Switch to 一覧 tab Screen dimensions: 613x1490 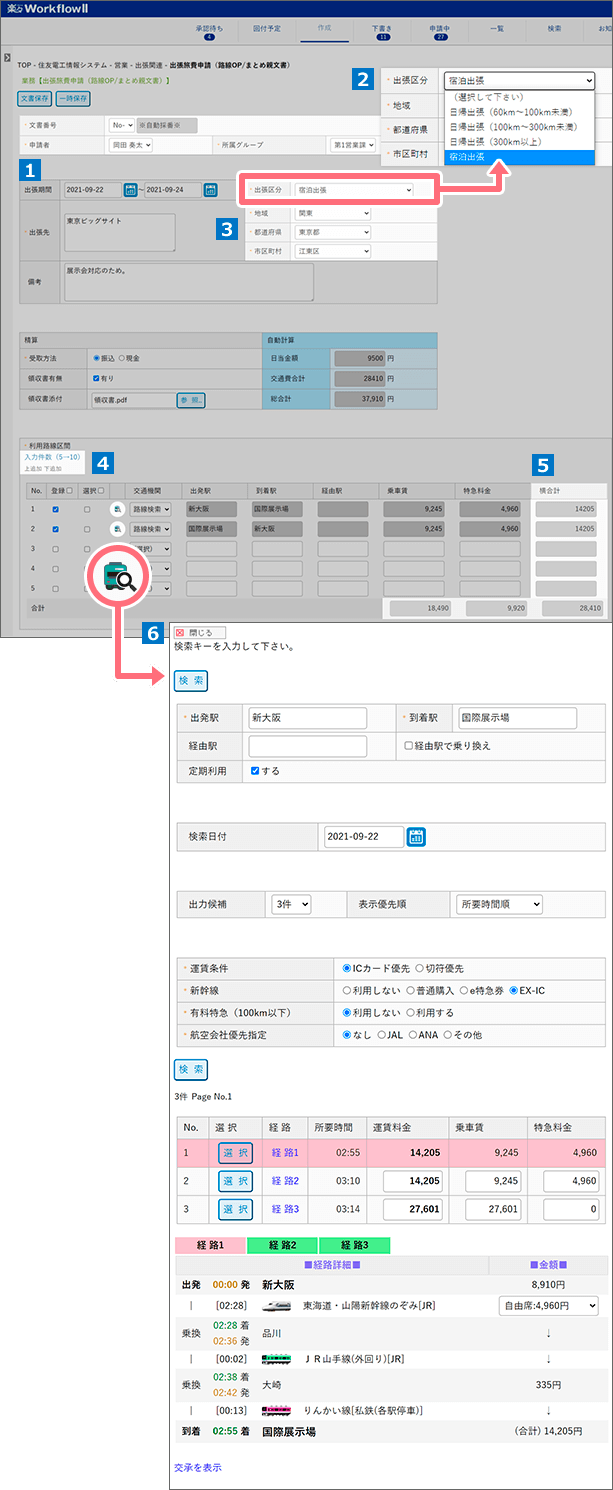pyautogui.click(x=496, y=30)
